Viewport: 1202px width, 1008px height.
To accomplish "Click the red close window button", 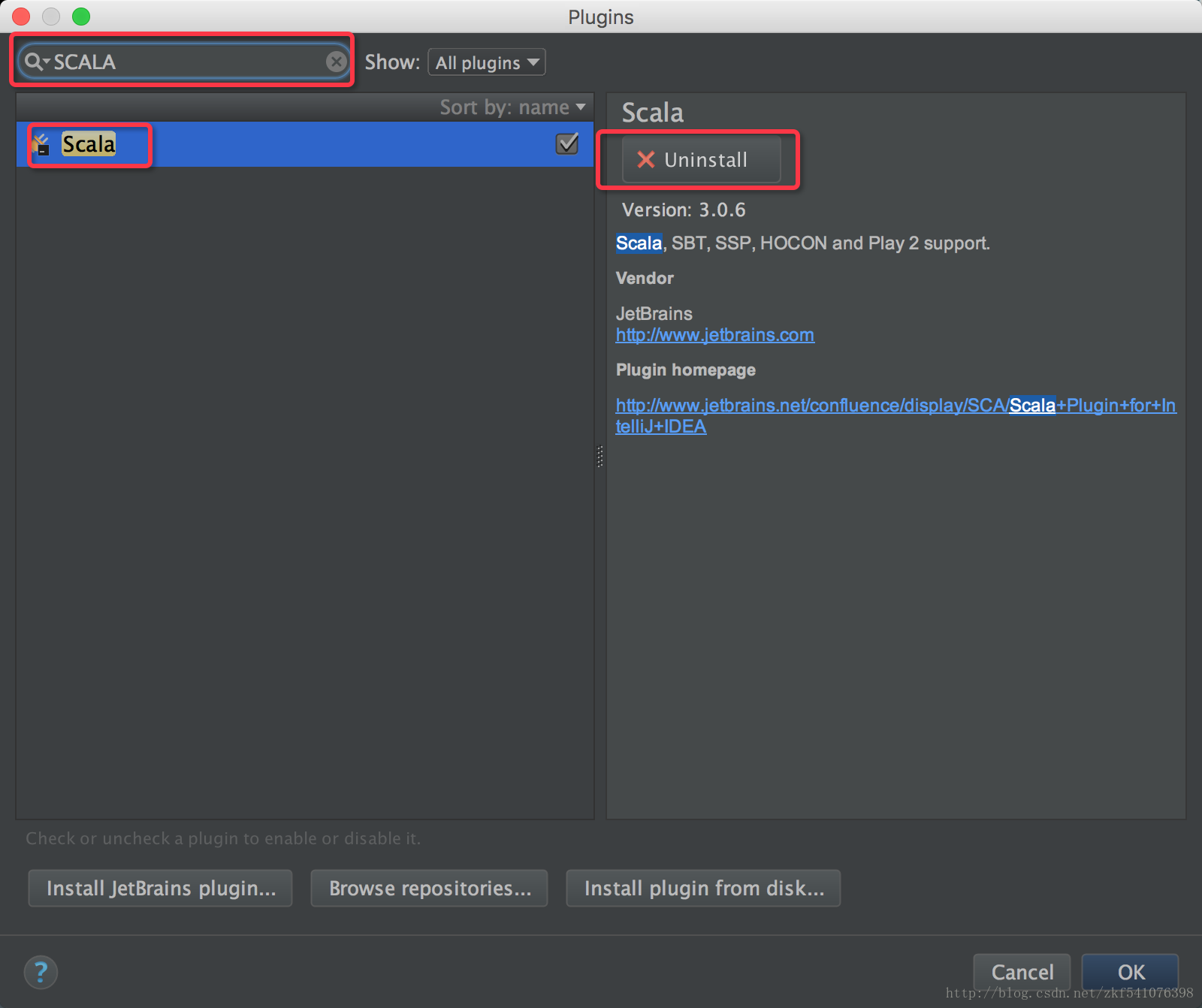I will (21, 17).
